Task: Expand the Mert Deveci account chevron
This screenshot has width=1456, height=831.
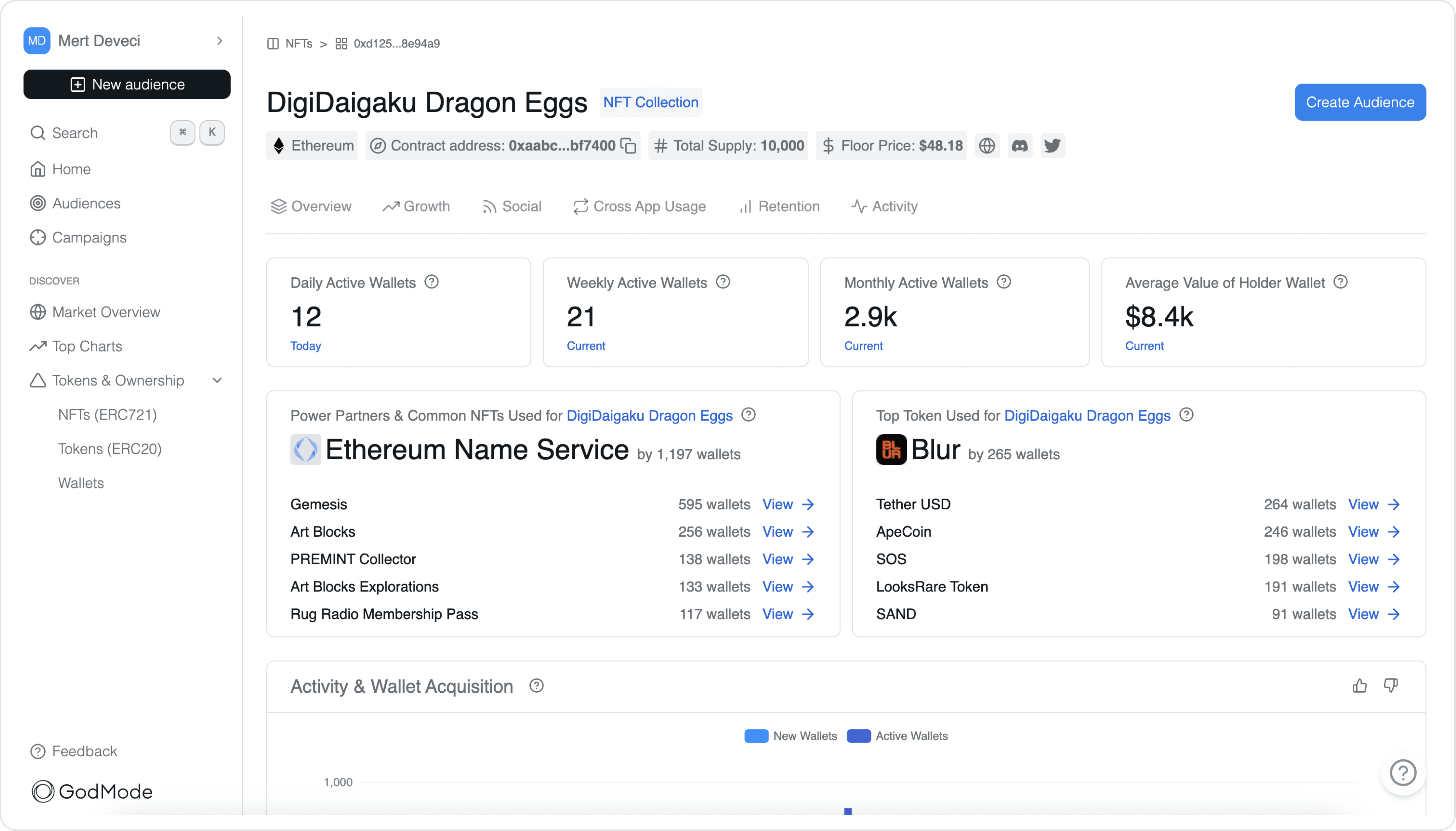Action: [220, 41]
